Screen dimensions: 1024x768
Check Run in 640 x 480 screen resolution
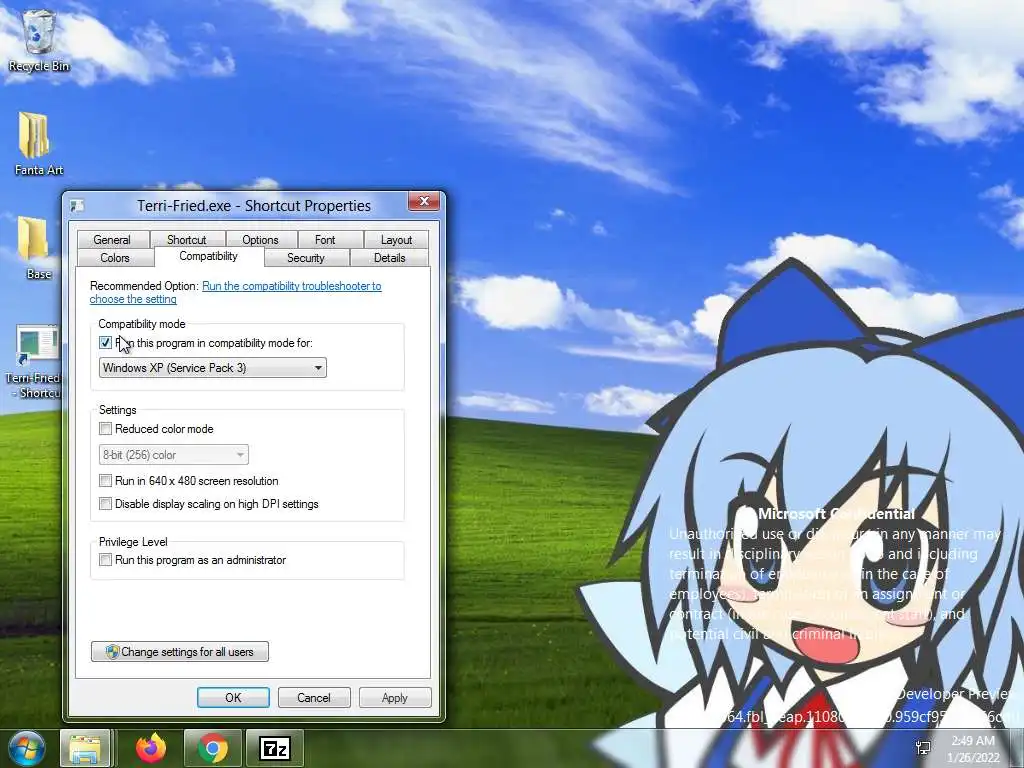click(x=105, y=481)
